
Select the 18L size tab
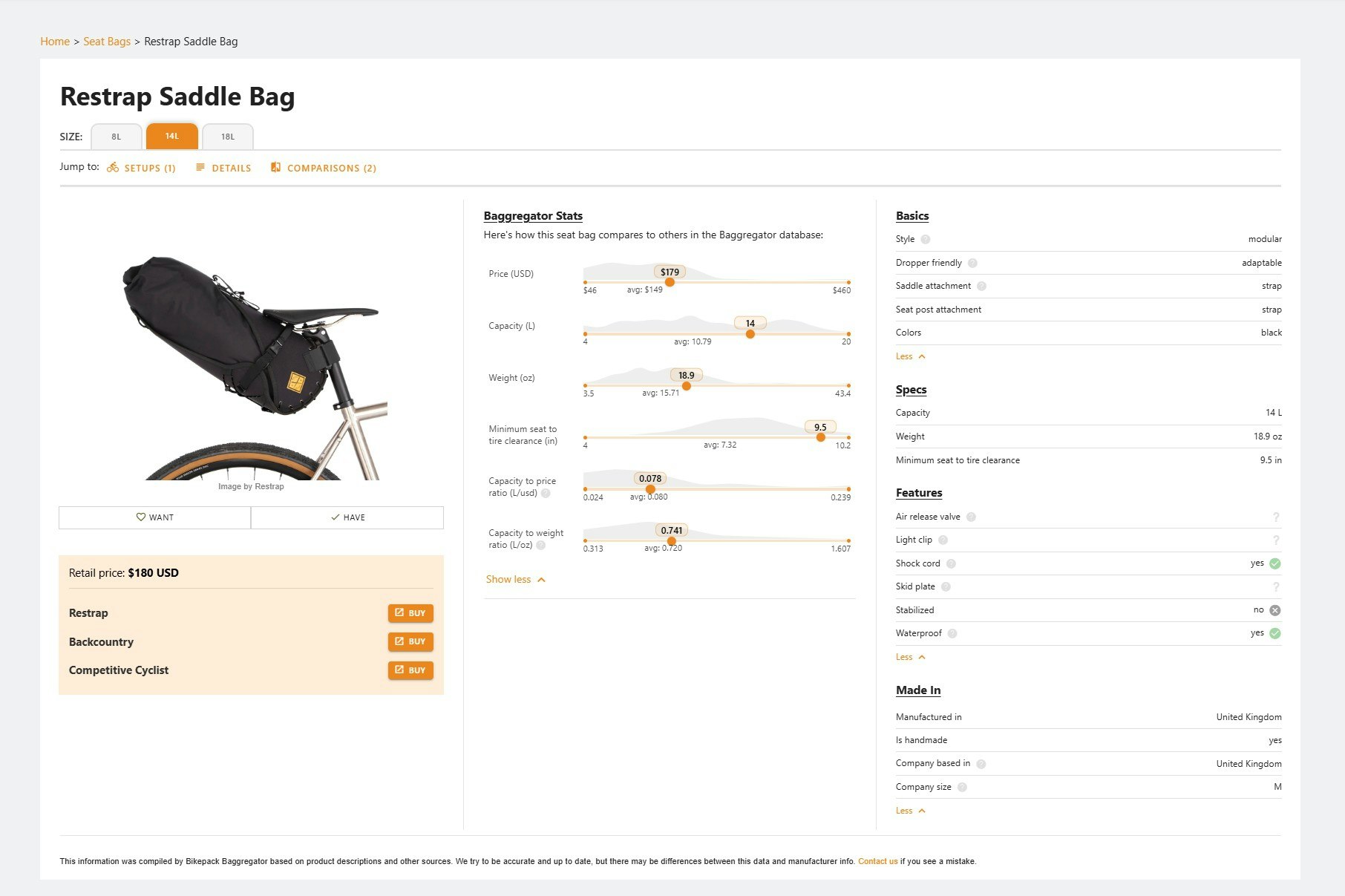tap(227, 137)
